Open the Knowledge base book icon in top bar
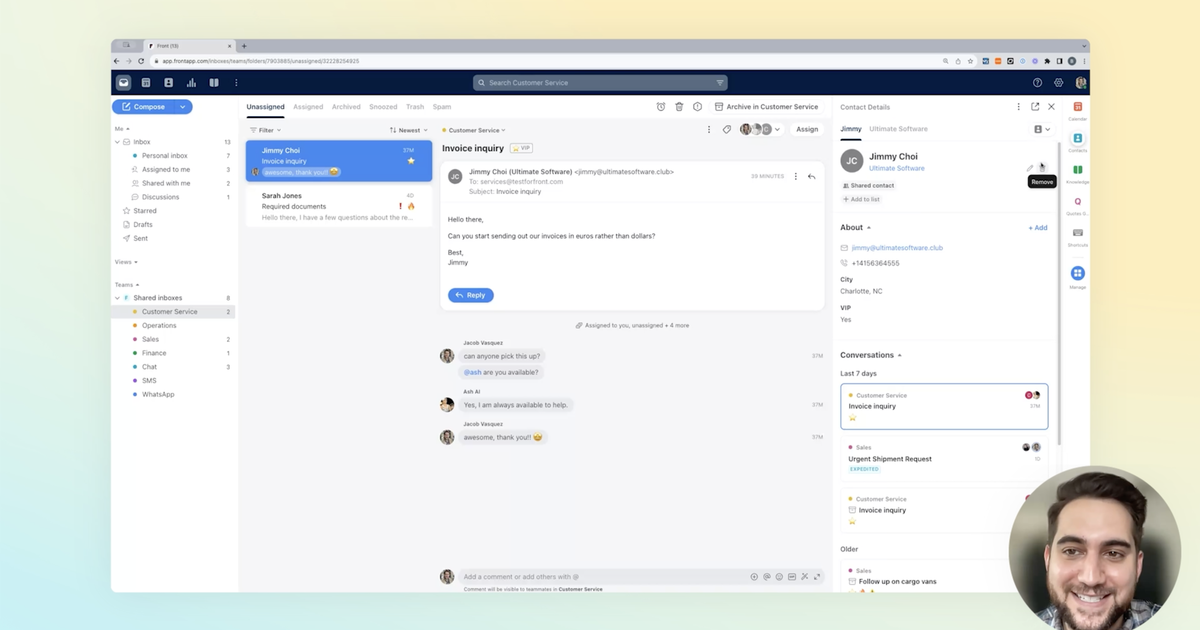1200x630 pixels. pyautogui.click(x=214, y=83)
